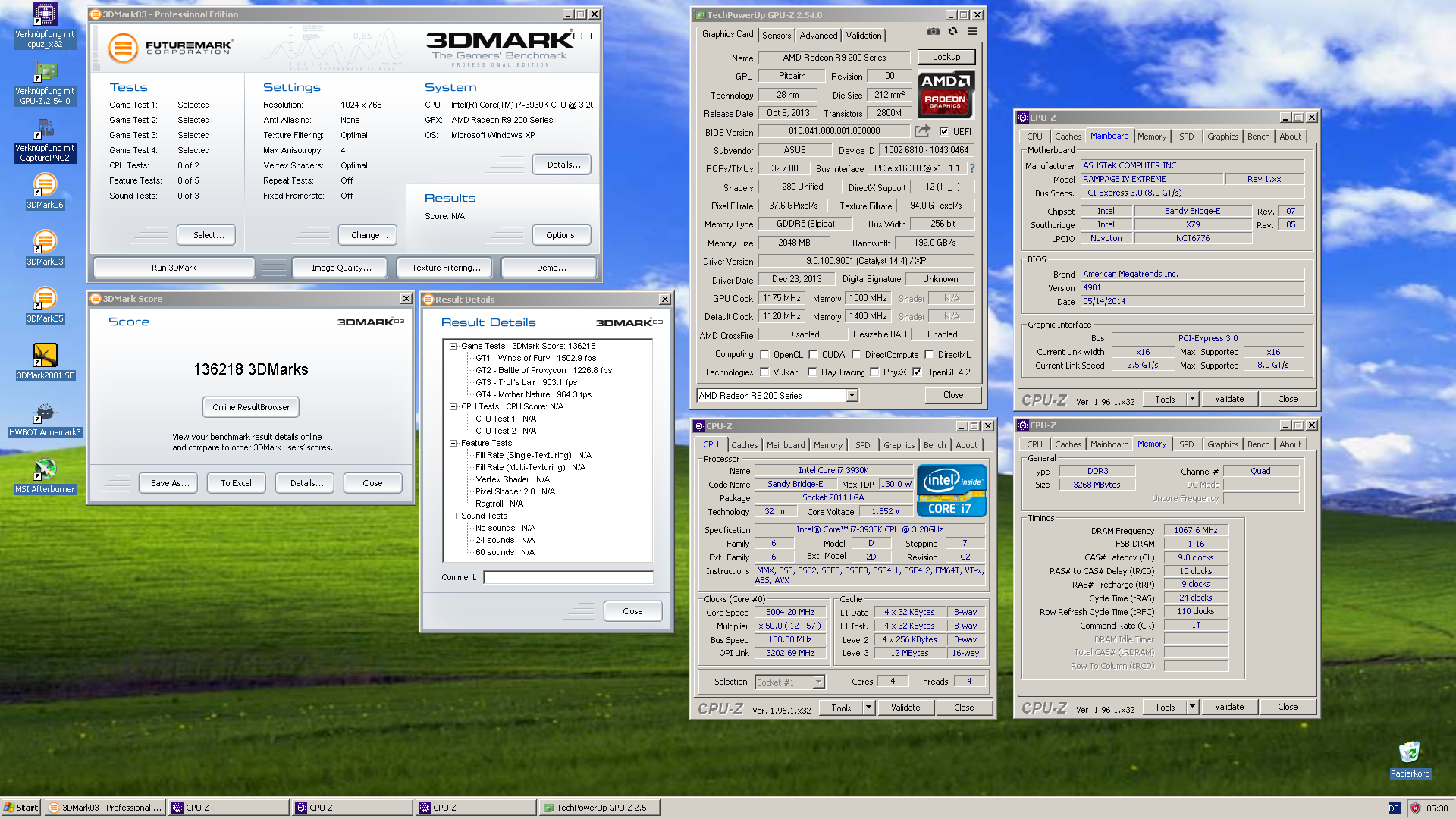Click the Run 3DMark button

point(174,268)
